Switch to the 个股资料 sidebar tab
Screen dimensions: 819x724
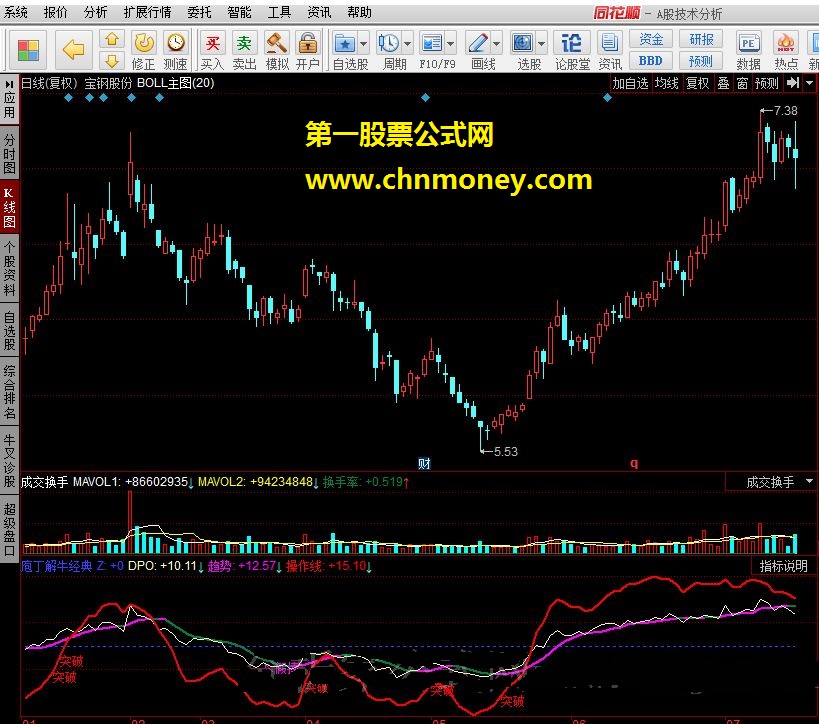coord(9,269)
